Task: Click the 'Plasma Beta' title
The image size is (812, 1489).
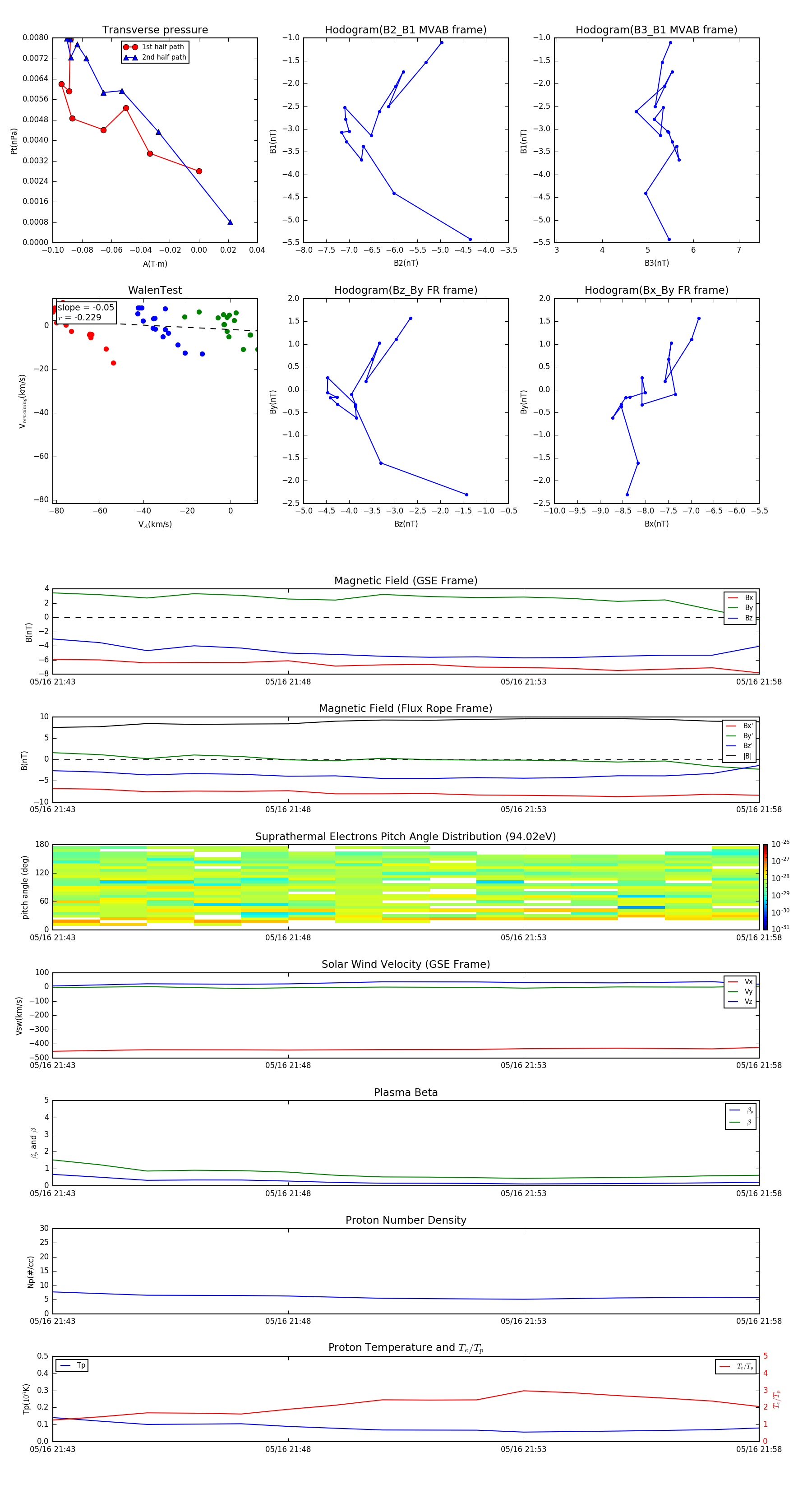Action: pos(406,1092)
